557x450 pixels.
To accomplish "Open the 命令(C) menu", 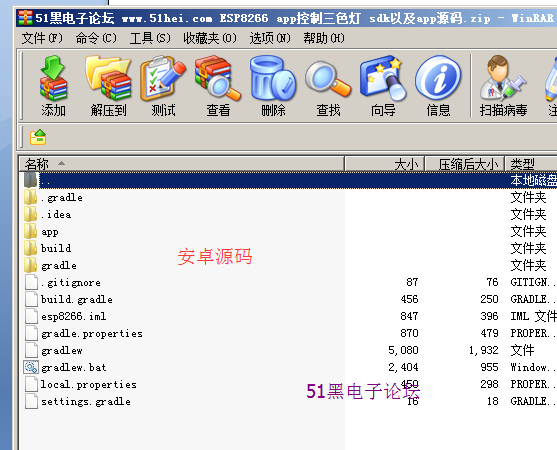I will pyautogui.click(x=96, y=38).
